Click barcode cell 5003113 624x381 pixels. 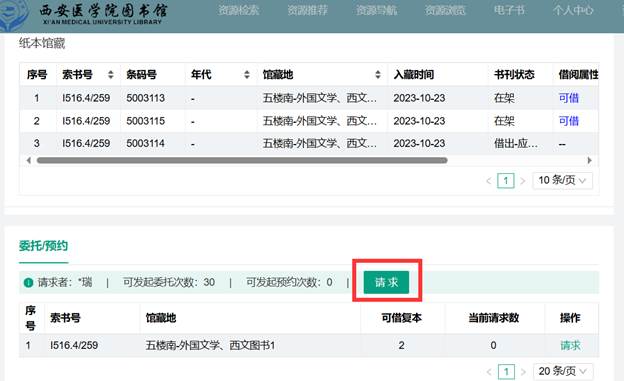[146, 98]
